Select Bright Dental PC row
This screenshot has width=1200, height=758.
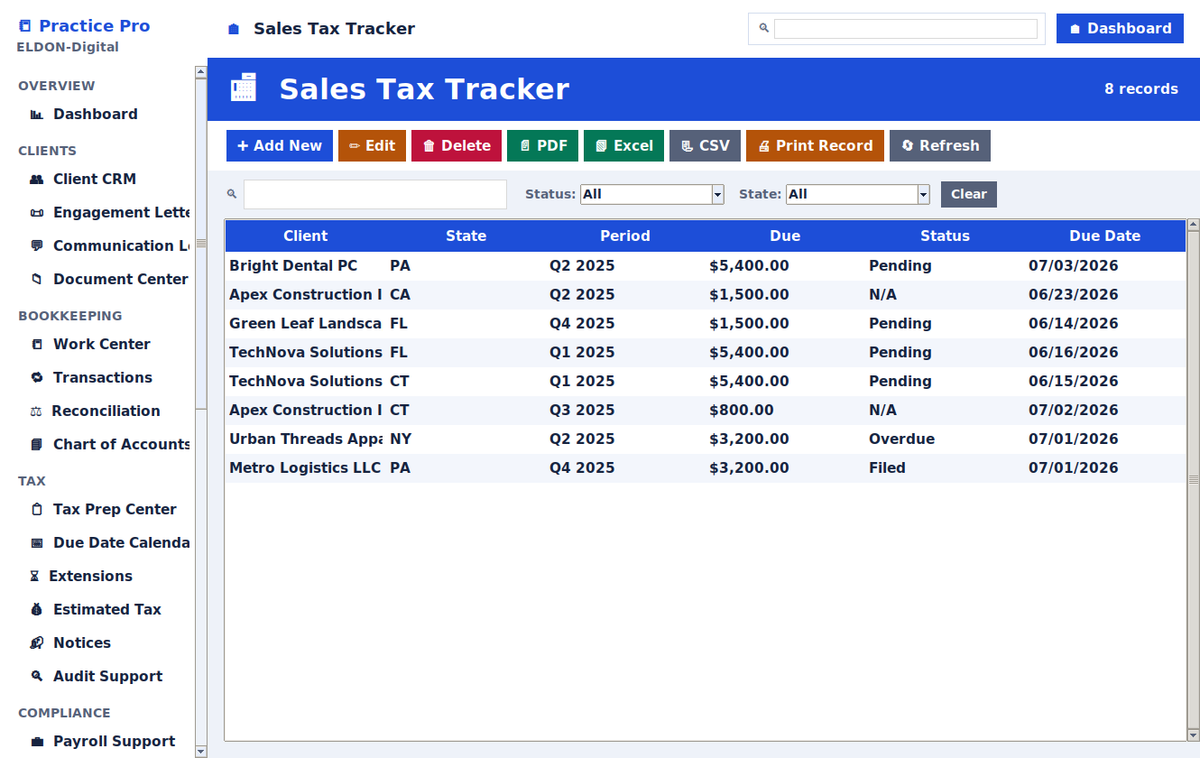pos(705,266)
